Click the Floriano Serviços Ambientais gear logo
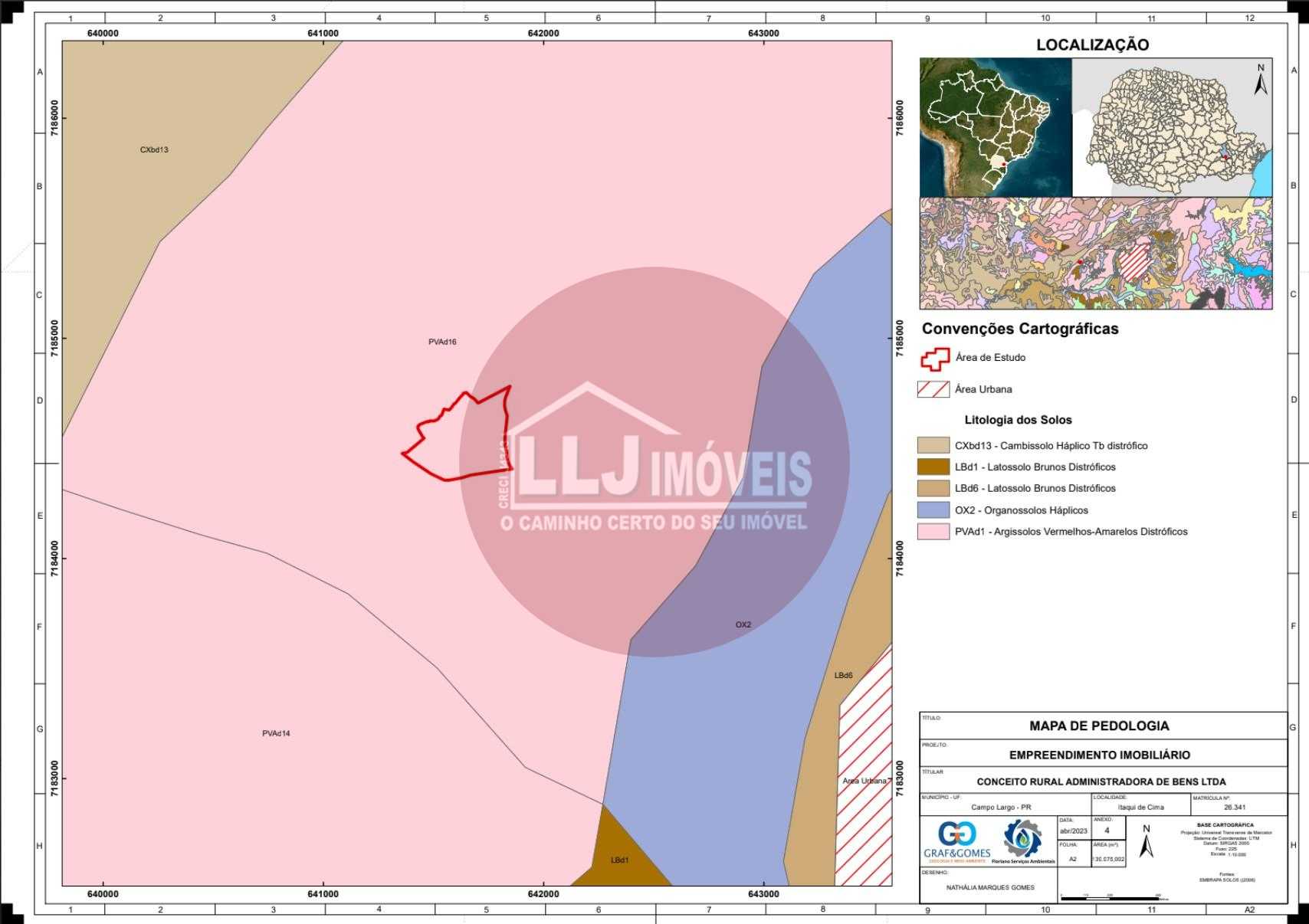This screenshot has height=924, width=1309. click(1022, 839)
